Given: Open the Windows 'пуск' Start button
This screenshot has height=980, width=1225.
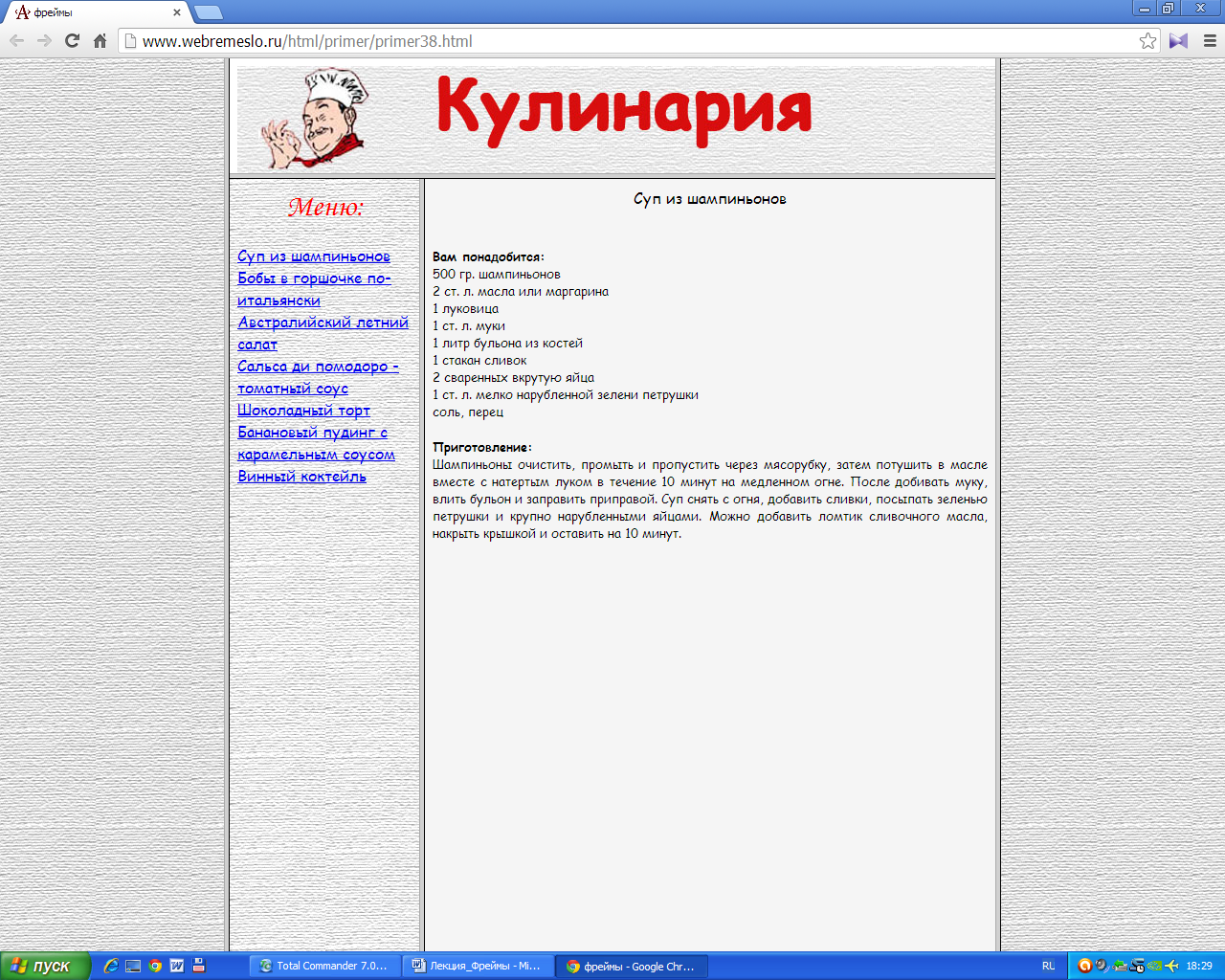Looking at the screenshot, I should pos(45,966).
